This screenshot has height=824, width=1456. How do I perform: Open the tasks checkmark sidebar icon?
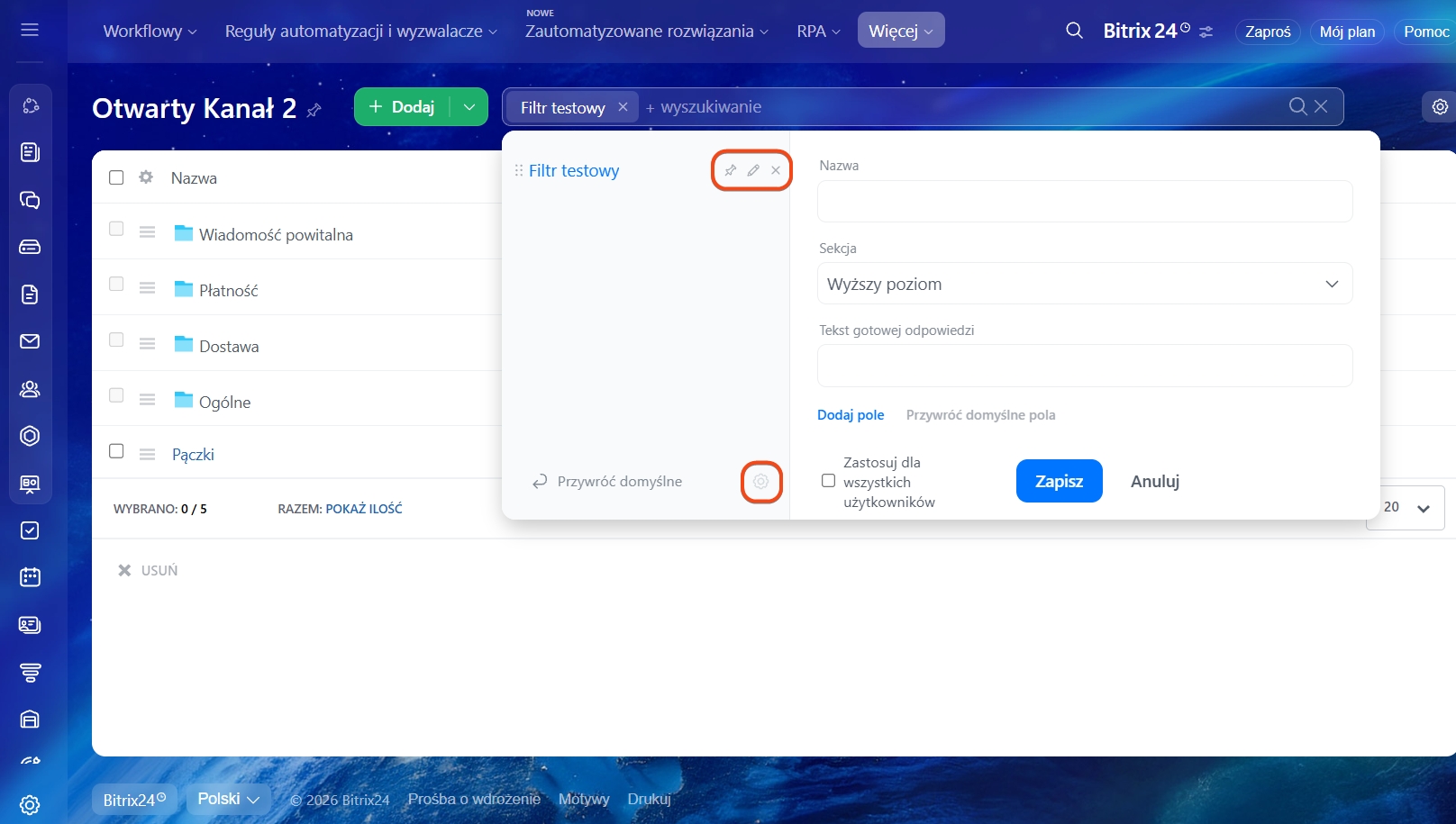(x=30, y=530)
